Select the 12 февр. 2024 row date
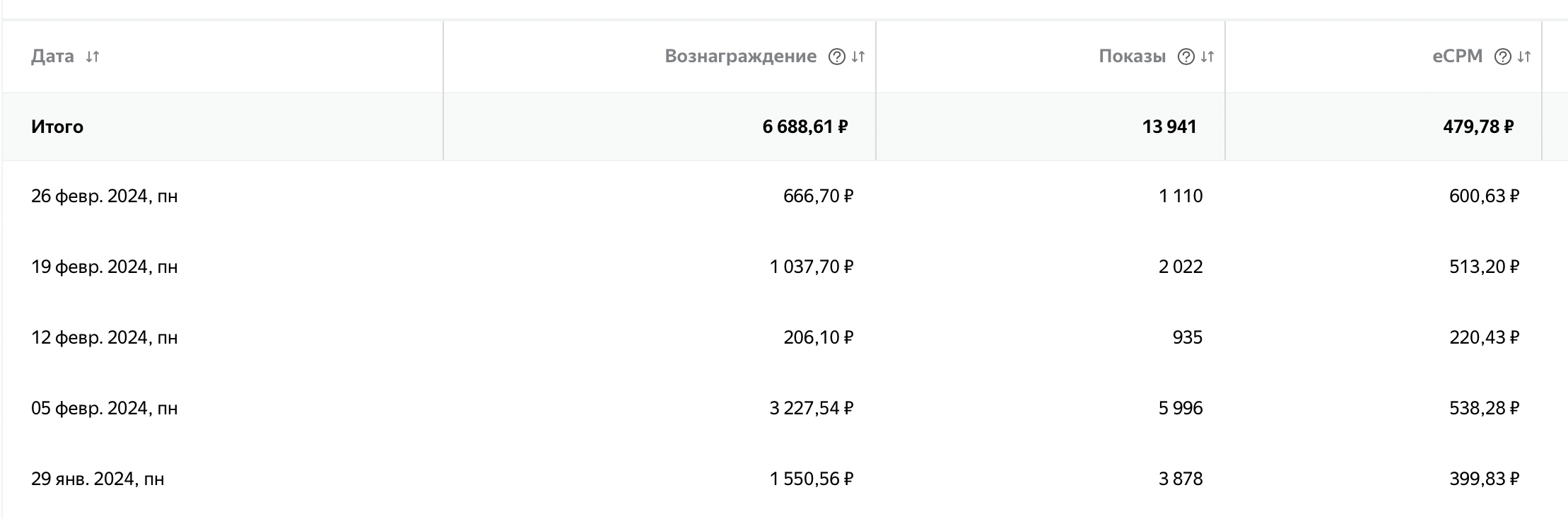The height and width of the screenshot is (519, 1568). pos(104,337)
